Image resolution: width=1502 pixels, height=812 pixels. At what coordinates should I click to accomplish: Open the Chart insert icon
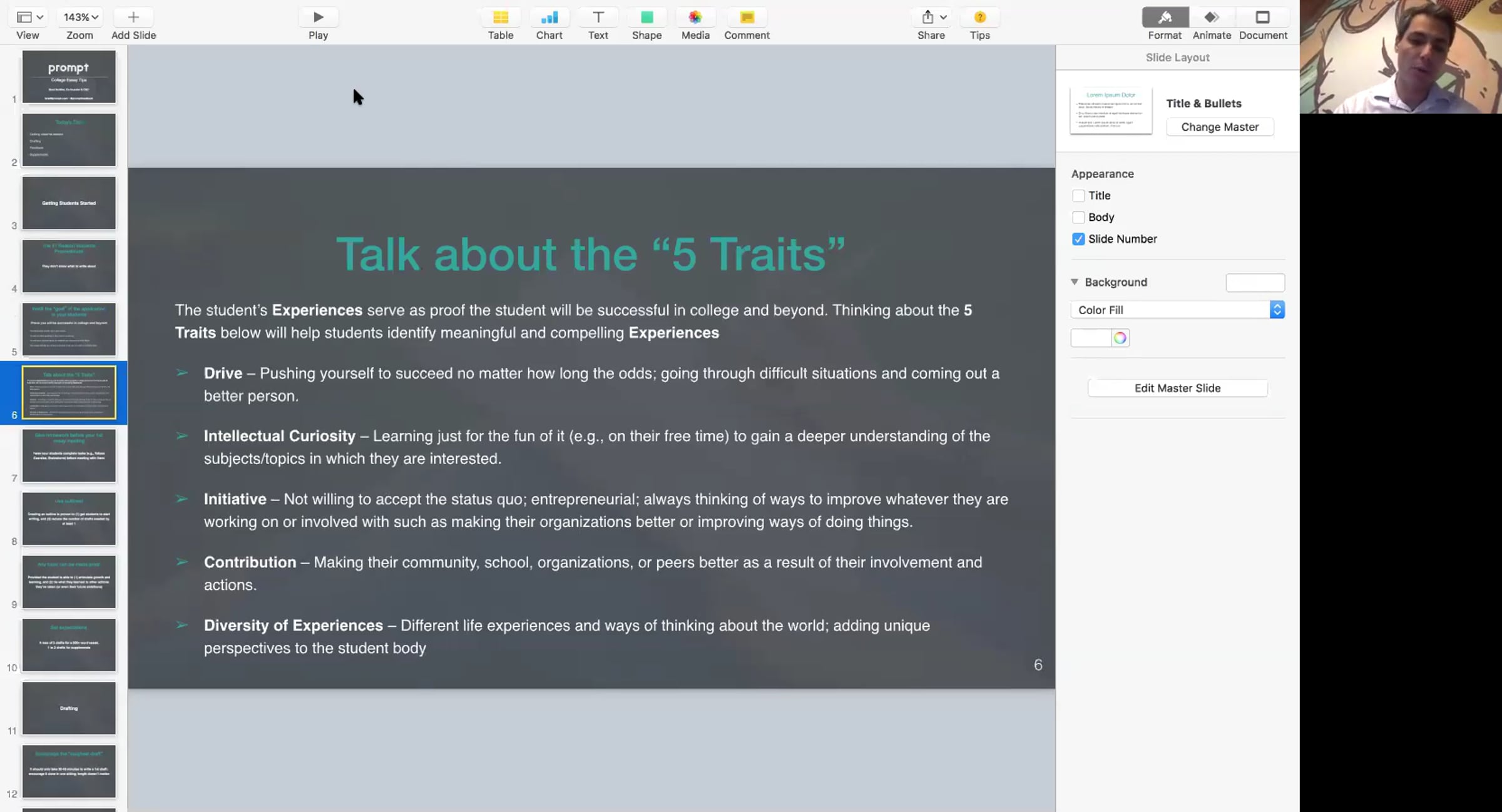(549, 18)
